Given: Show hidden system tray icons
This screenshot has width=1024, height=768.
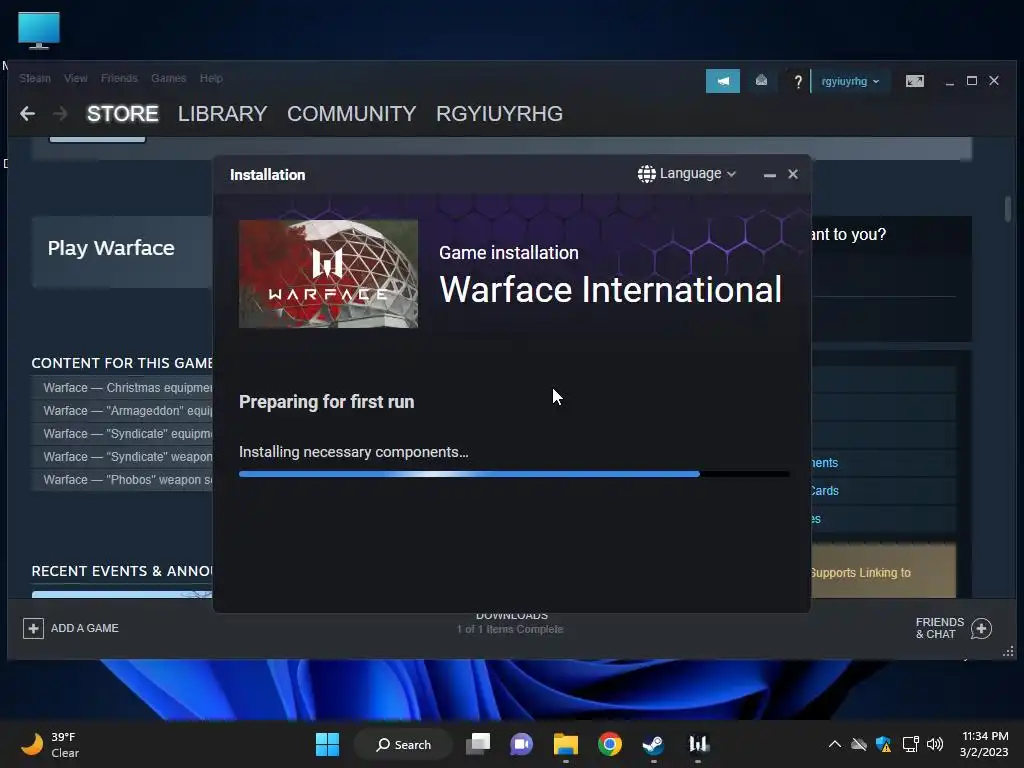Looking at the screenshot, I should [x=835, y=744].
